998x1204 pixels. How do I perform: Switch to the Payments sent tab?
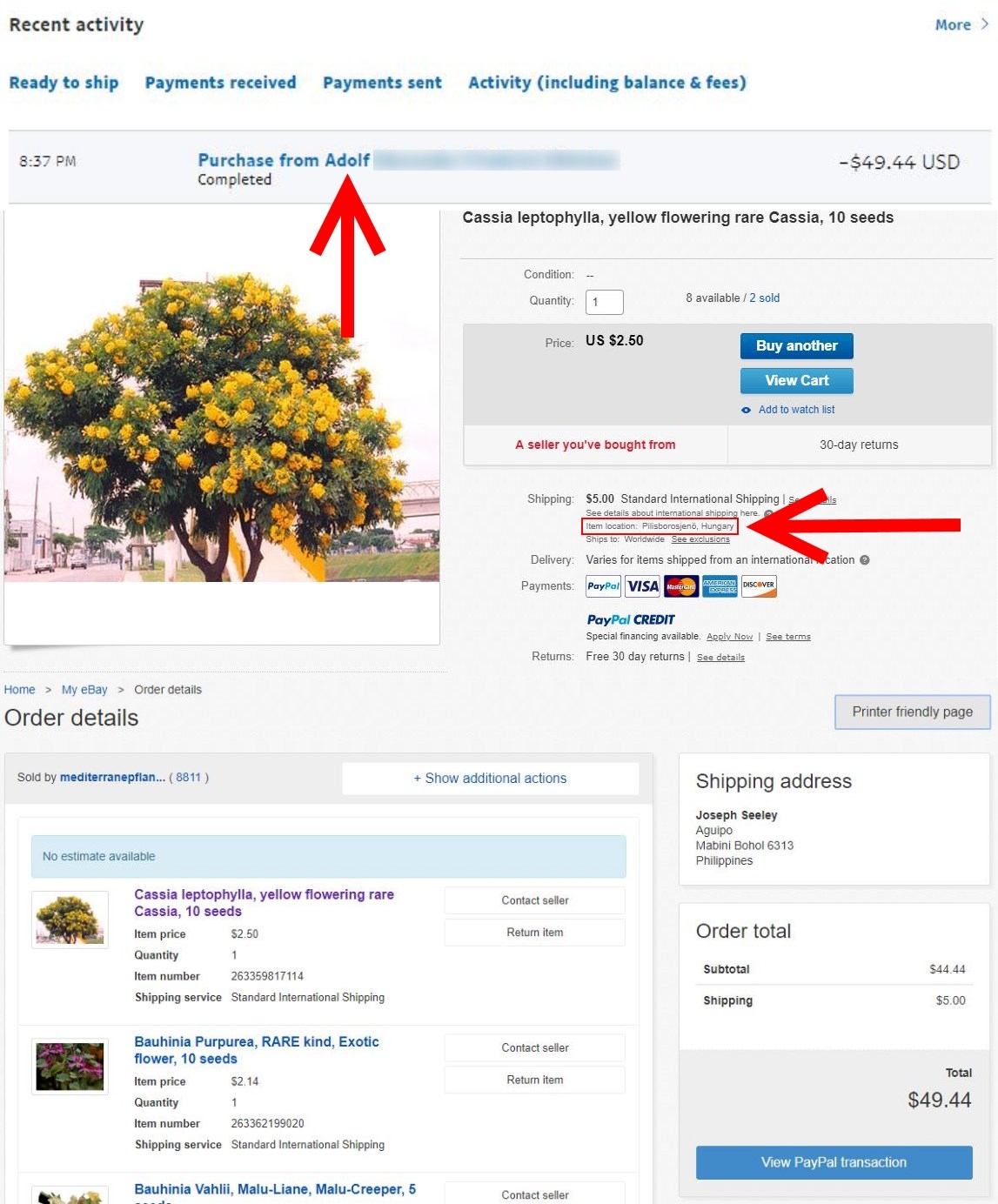pyautogui.click(x=382, y=83)
